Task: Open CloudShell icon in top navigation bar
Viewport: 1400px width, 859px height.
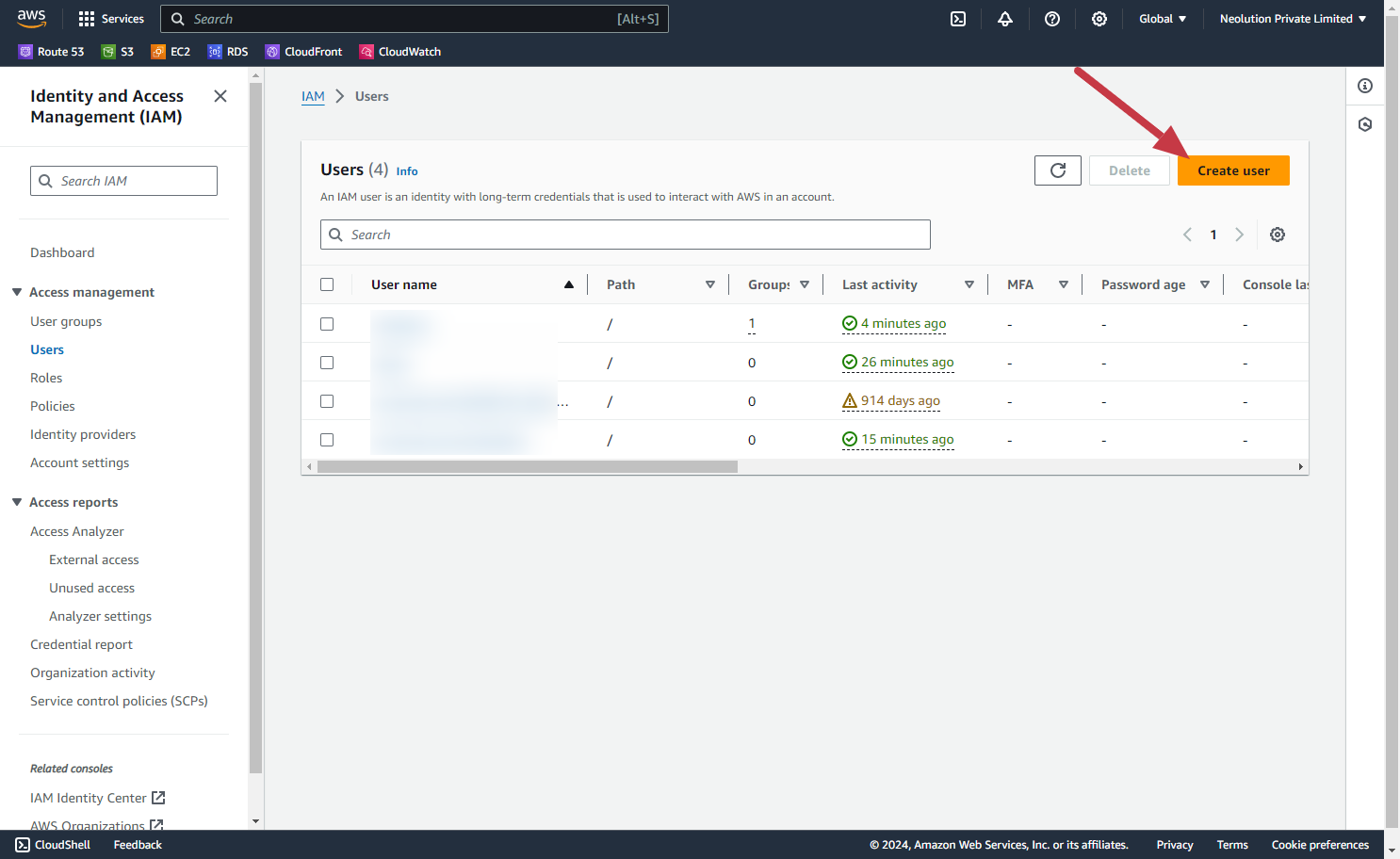Action: (958, 19)
